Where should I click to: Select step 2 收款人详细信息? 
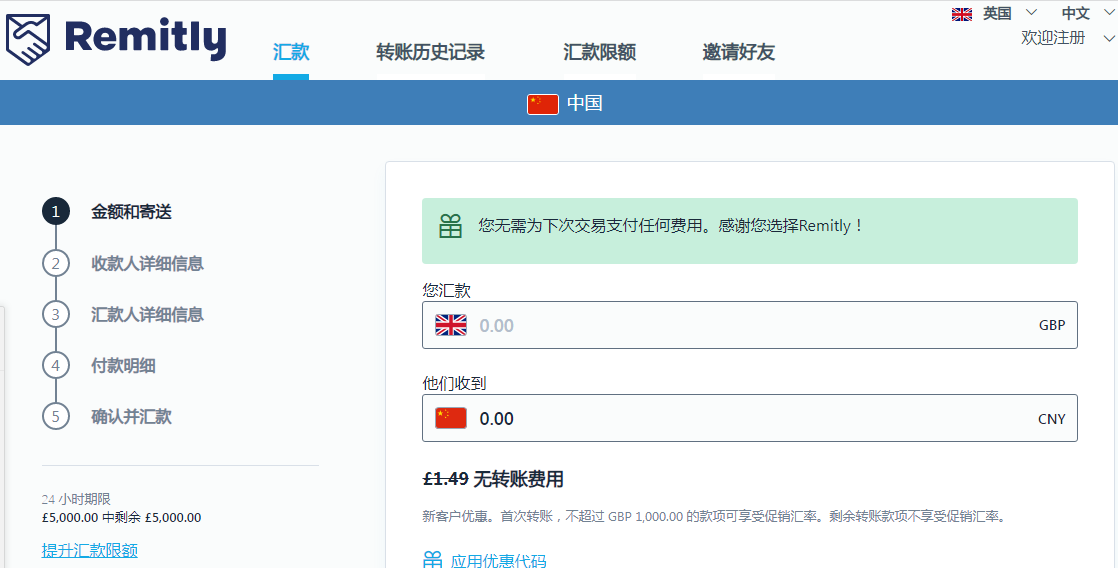point(147,263)
